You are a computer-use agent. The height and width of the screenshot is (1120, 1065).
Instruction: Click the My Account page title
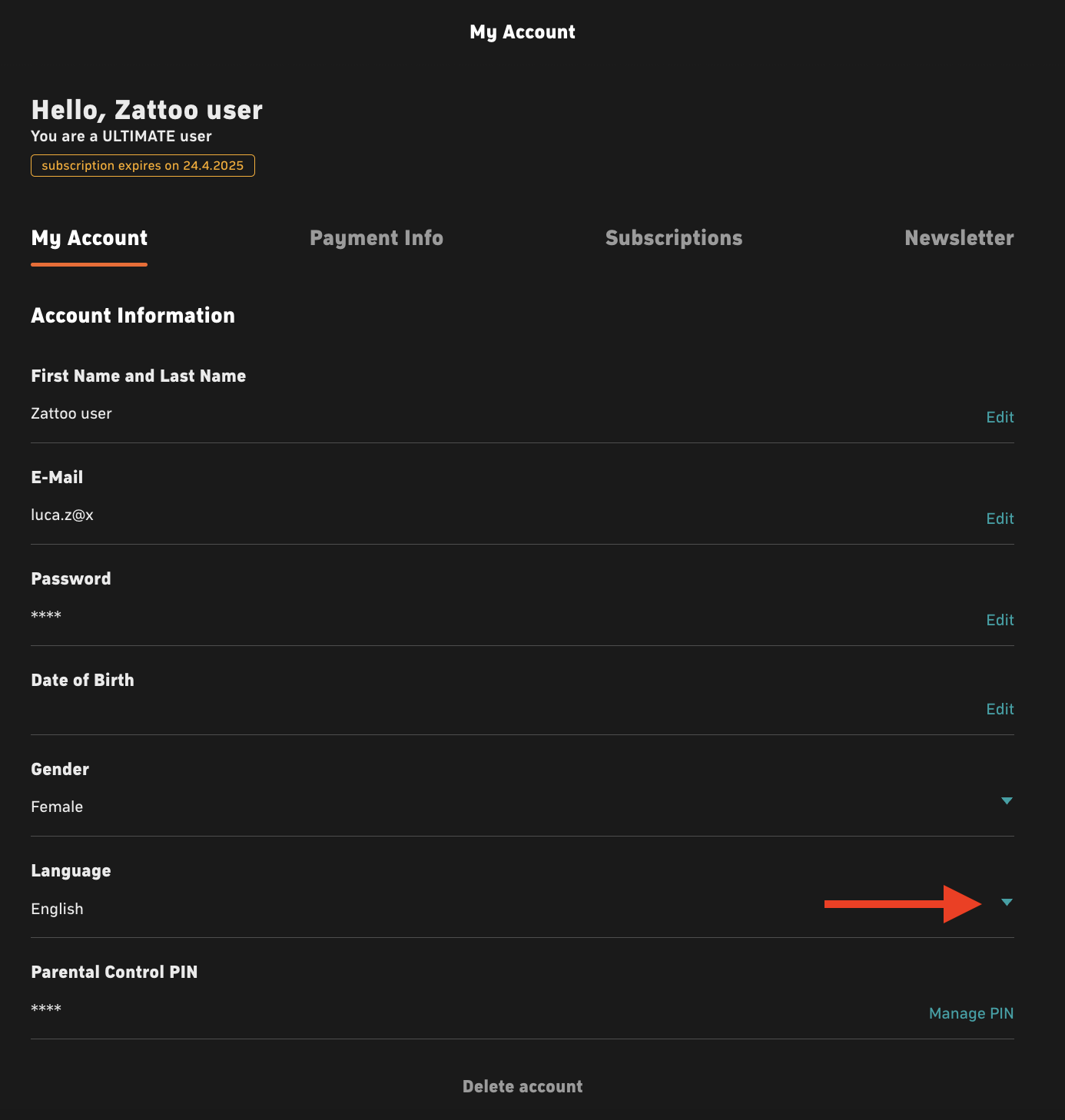click(523, 32)
